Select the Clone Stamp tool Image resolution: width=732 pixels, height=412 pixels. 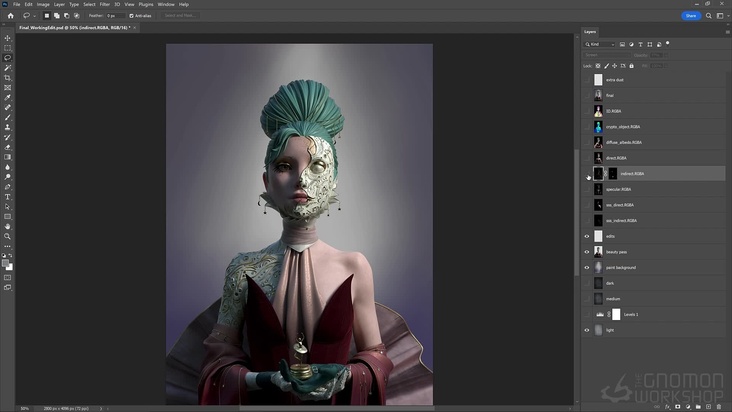[x=7, y=127]
